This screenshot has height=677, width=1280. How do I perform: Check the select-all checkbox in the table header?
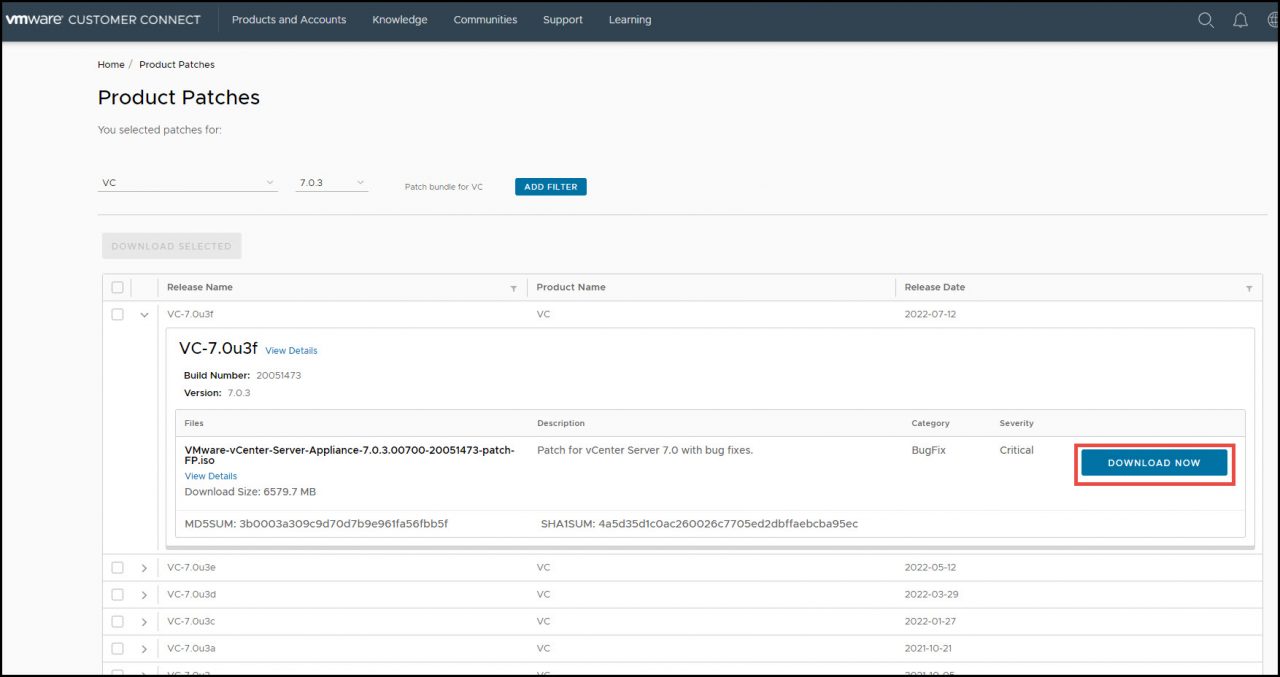pyautogui.click(x=117, y=287)
